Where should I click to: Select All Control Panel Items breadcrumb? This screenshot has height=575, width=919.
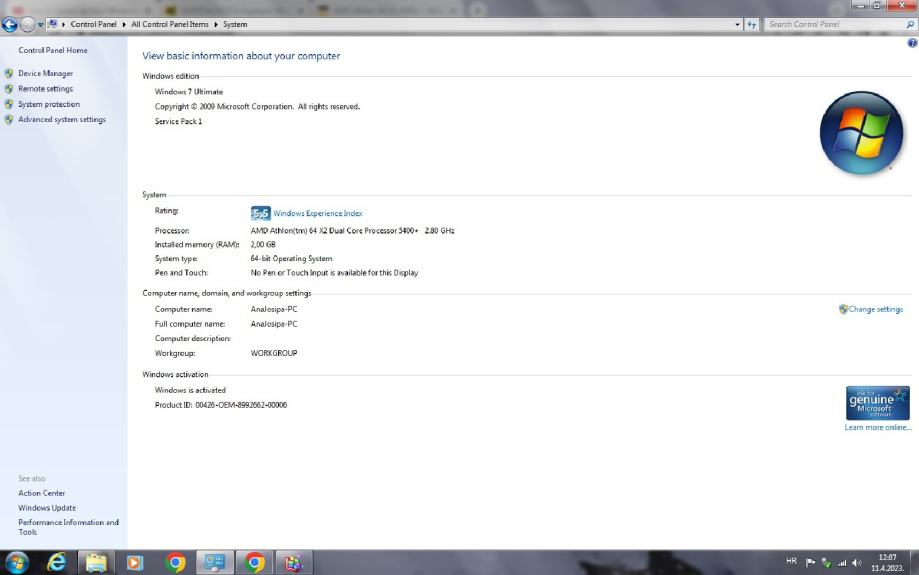pos(169,24)
